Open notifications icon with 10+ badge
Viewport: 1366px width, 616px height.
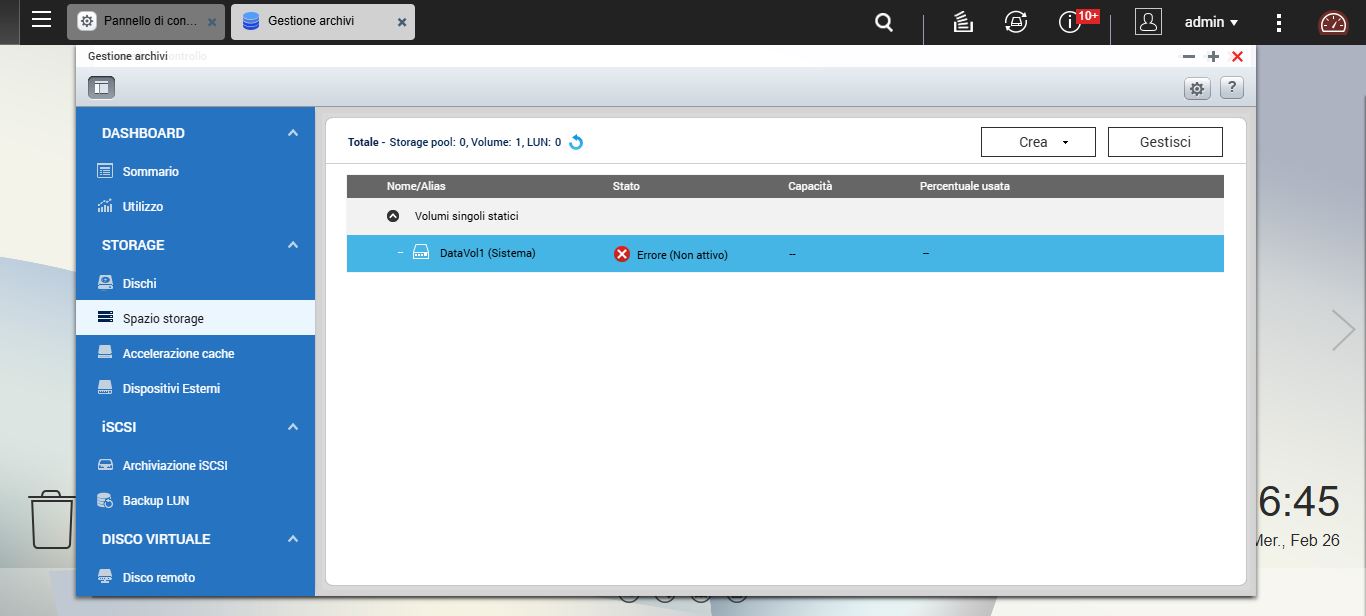[1071, 22]
